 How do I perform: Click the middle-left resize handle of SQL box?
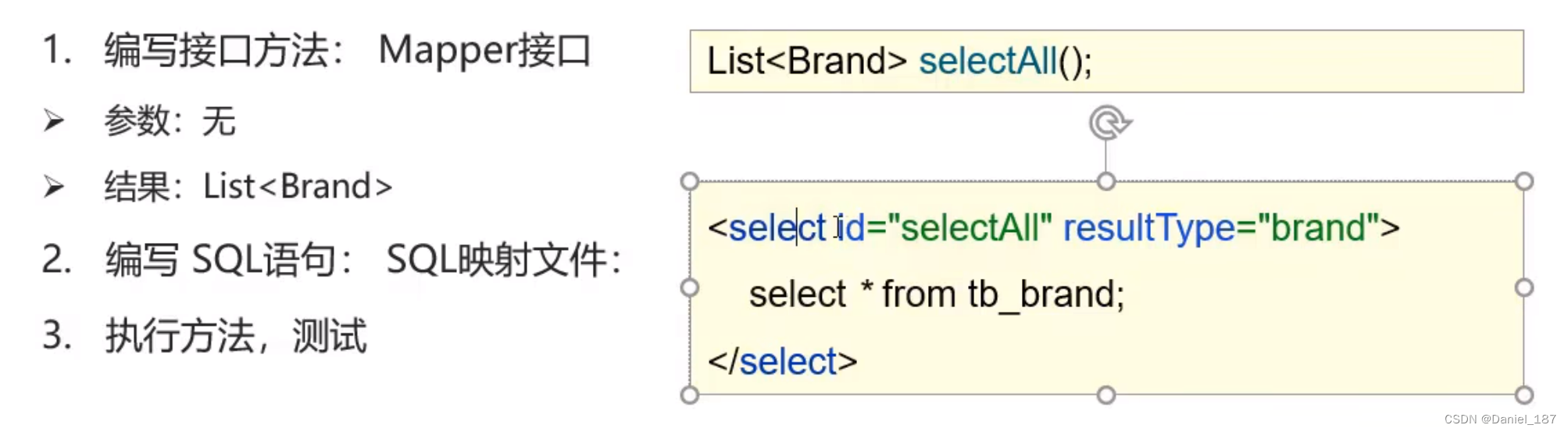point(689,287)
